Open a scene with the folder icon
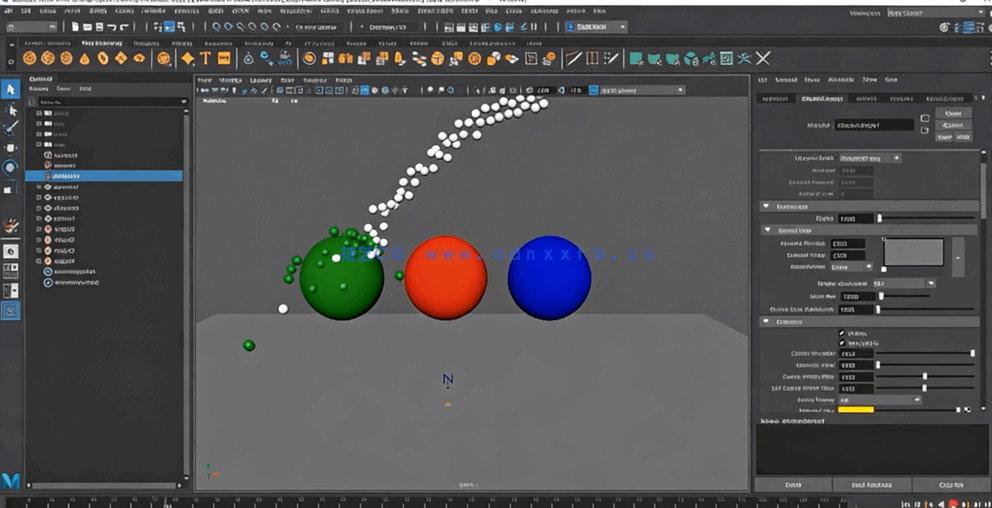This screenshot has width=992, height=508. [x=88, y=27]
